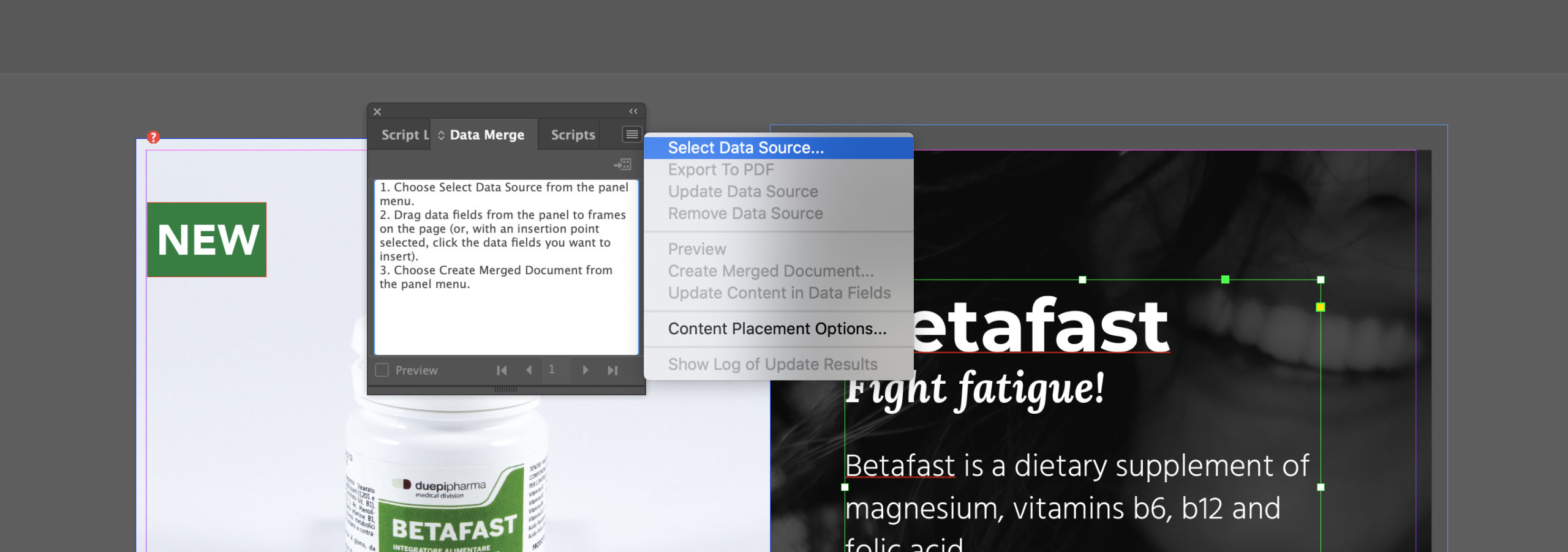Image resolution: width=1568 pixels, height=552 pixels.
Task: Choose Update Content in Data Fields
Action: (x=778, y=293)
